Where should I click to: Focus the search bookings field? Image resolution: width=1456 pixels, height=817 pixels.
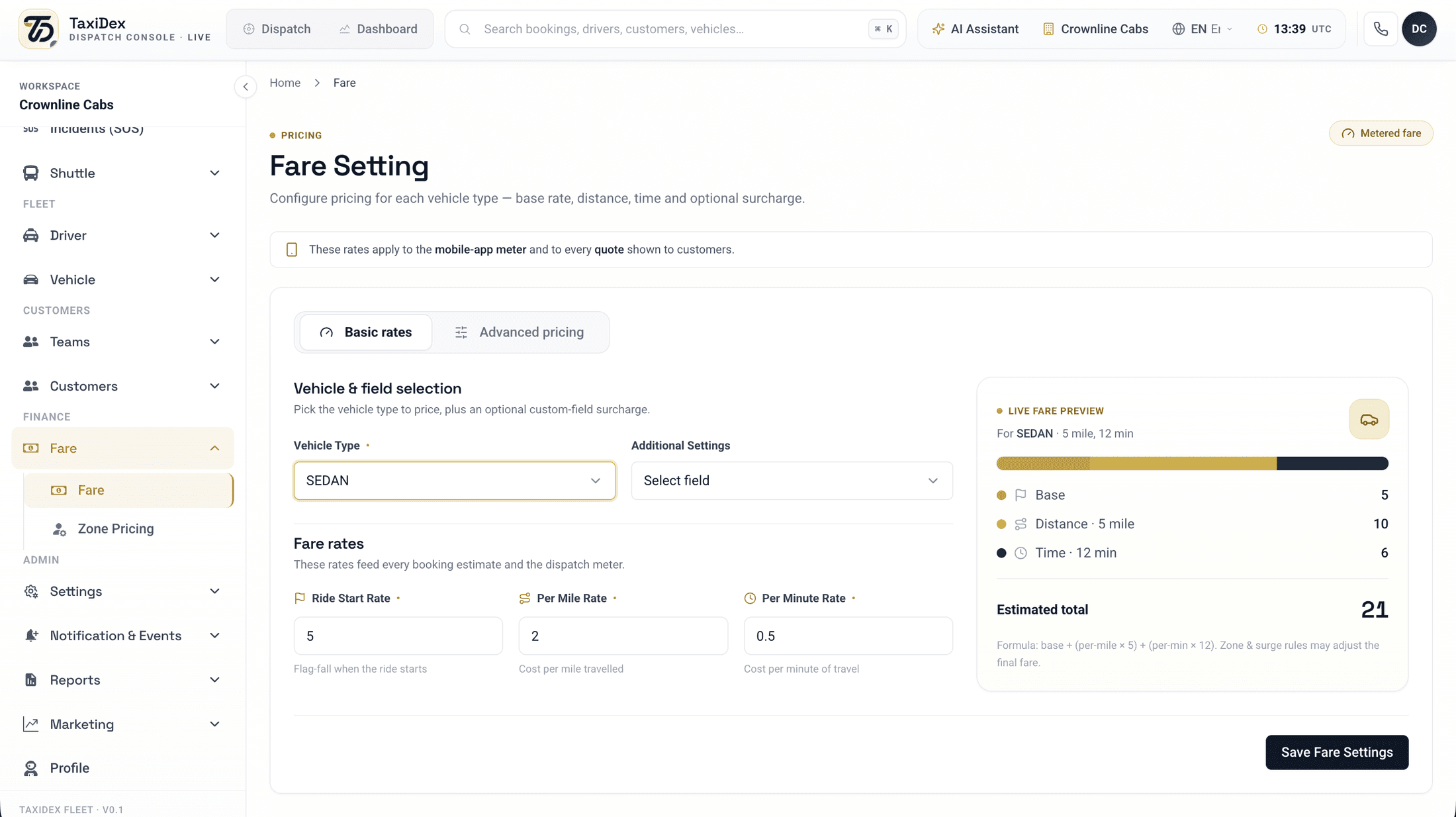coord(675,29)
